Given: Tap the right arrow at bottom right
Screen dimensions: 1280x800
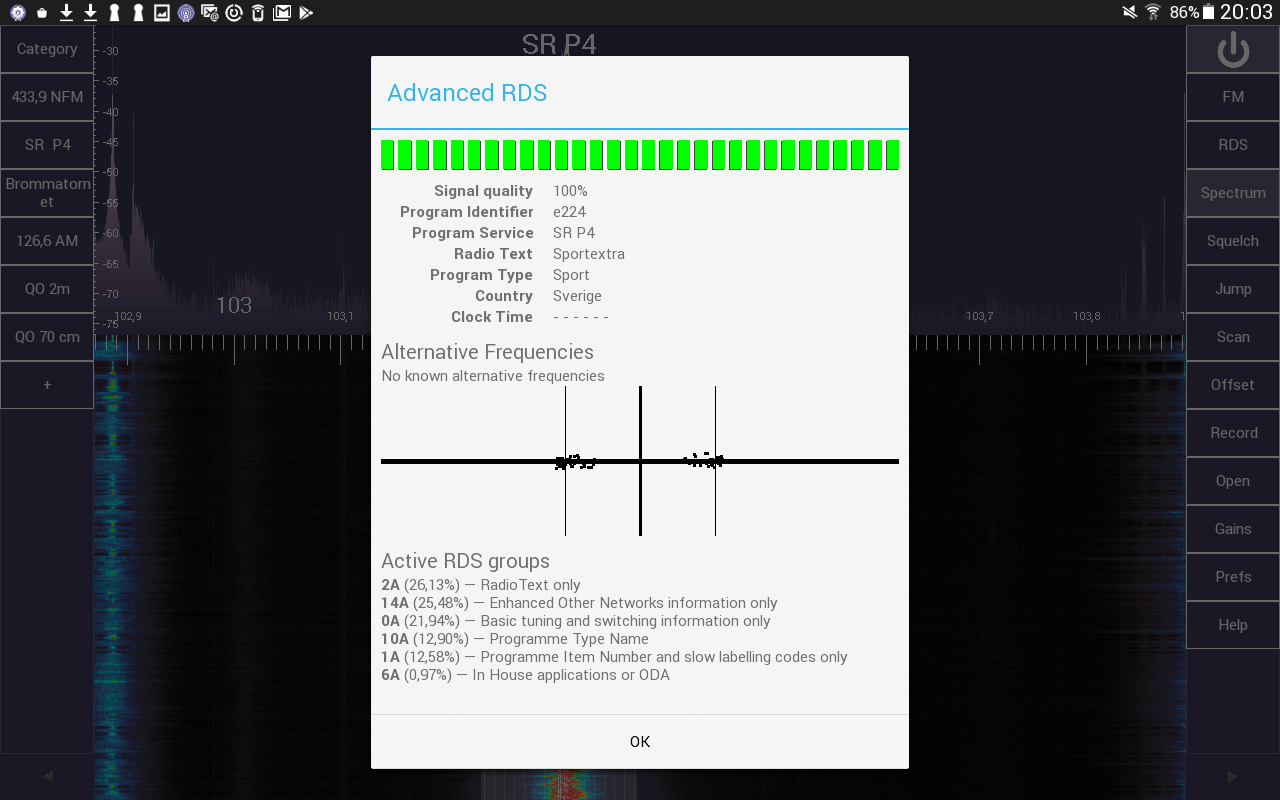Looking at the screenshot, I should point(1232,776).
